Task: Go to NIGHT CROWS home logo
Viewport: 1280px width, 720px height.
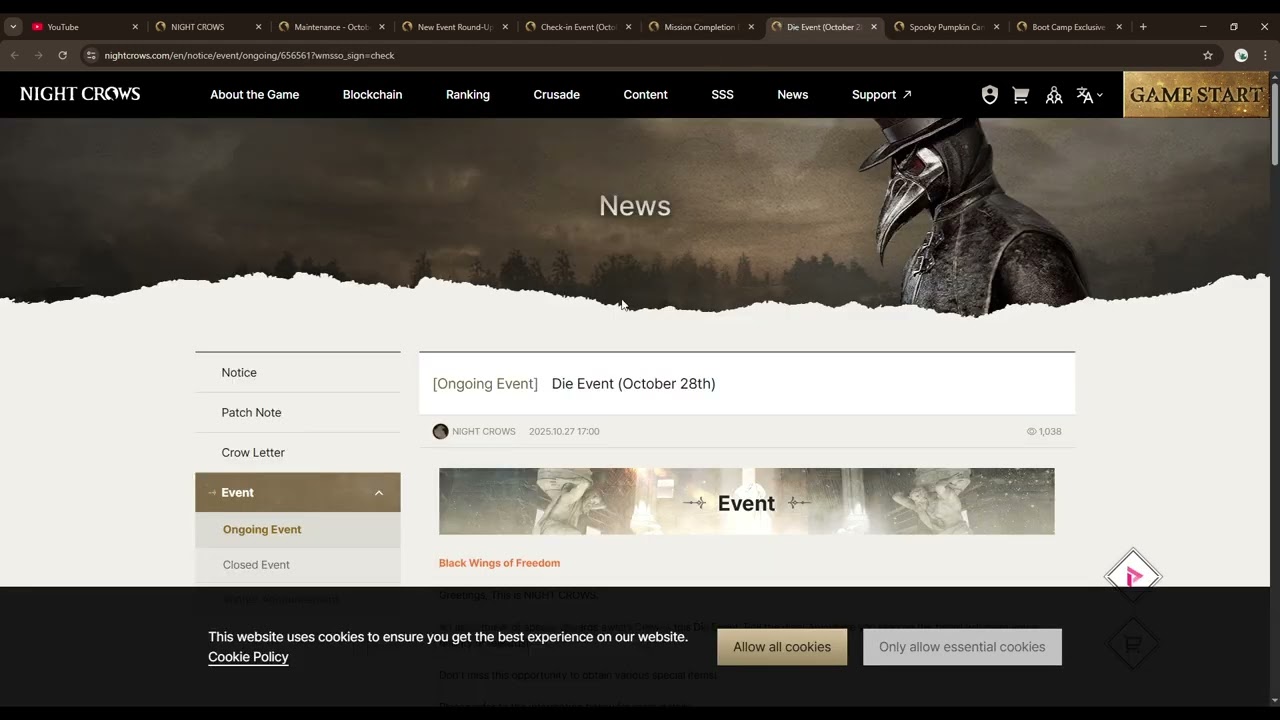Action: pos(80,94)
